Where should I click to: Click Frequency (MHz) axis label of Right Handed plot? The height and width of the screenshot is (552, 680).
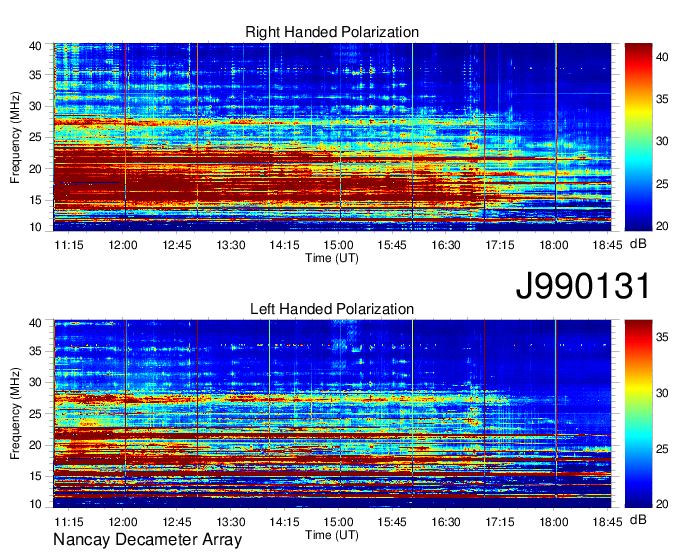pyautogui.click(x=15, y=137)
